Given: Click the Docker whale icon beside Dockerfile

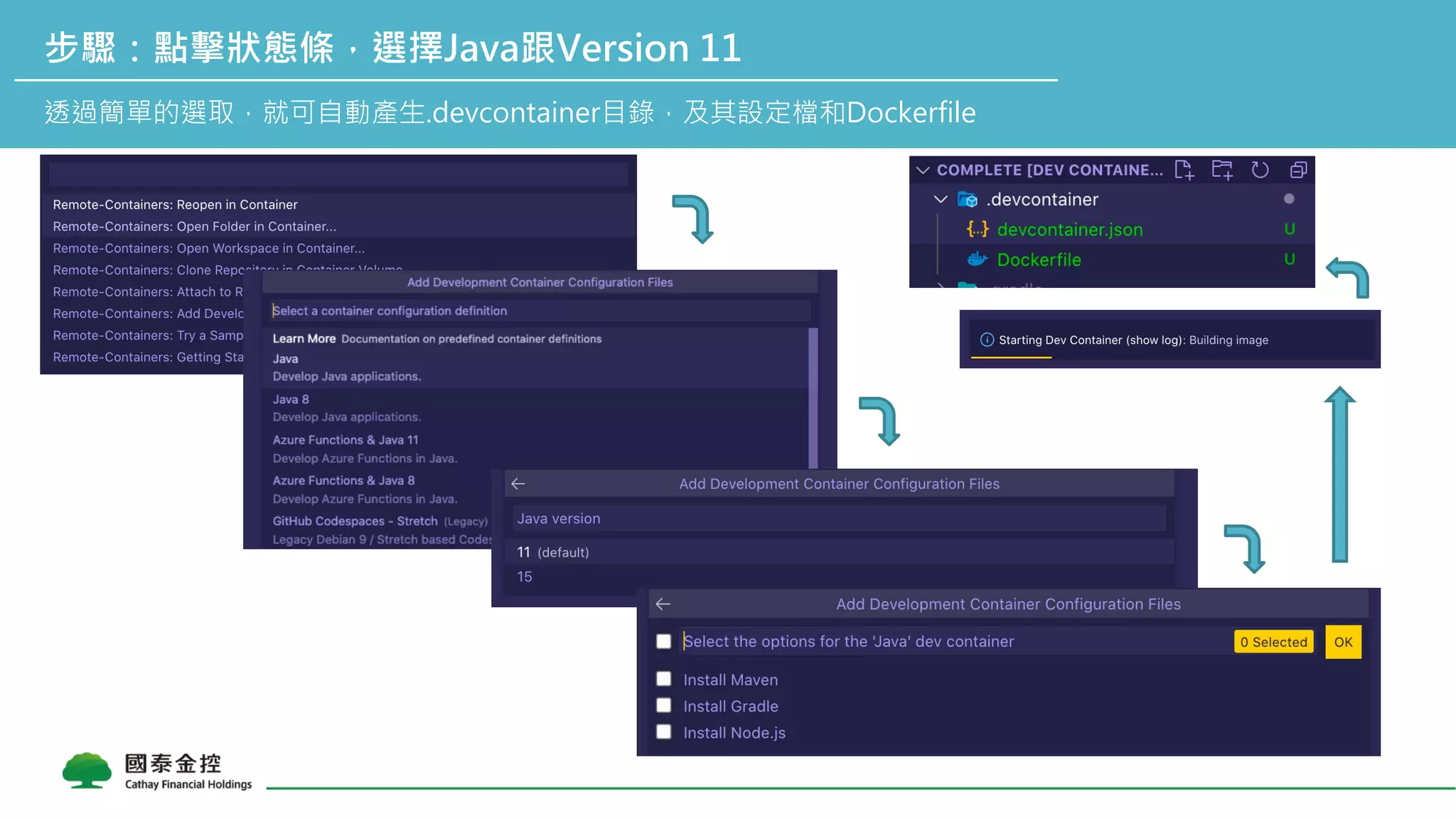Looking at the screenshot, I should [978, 259].
